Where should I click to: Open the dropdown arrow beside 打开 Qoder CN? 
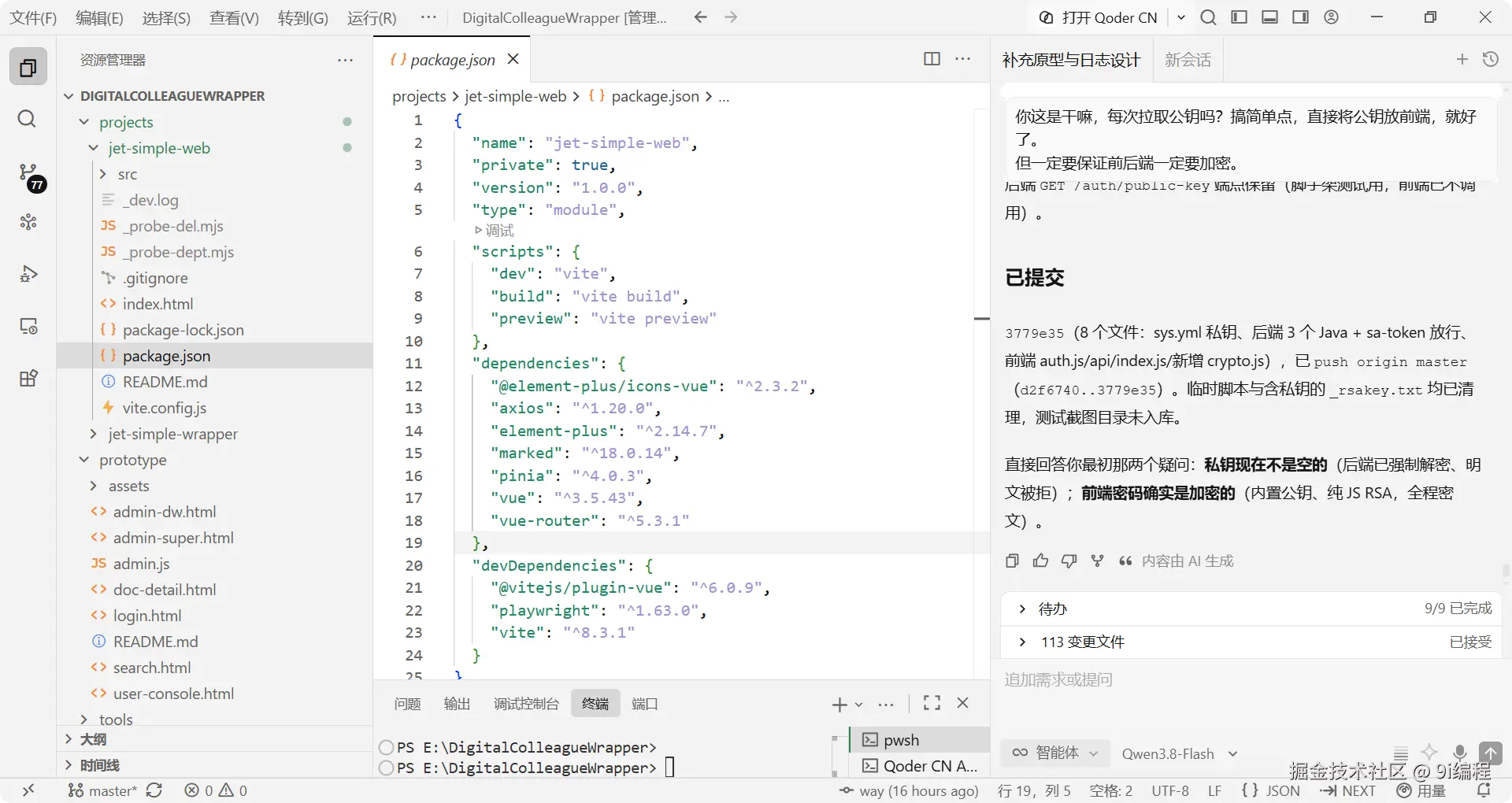(1181, 17)
